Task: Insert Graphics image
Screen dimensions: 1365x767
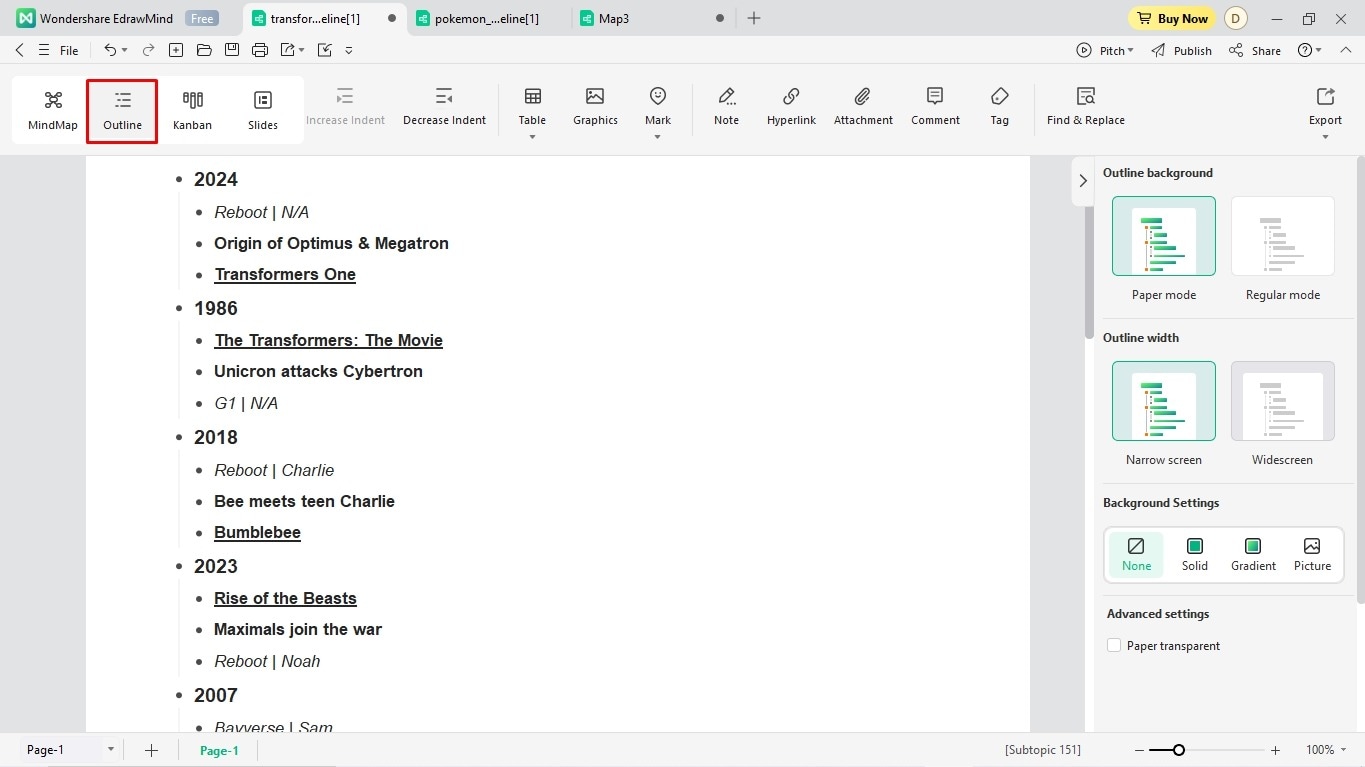Action: [x=595, y=107]
